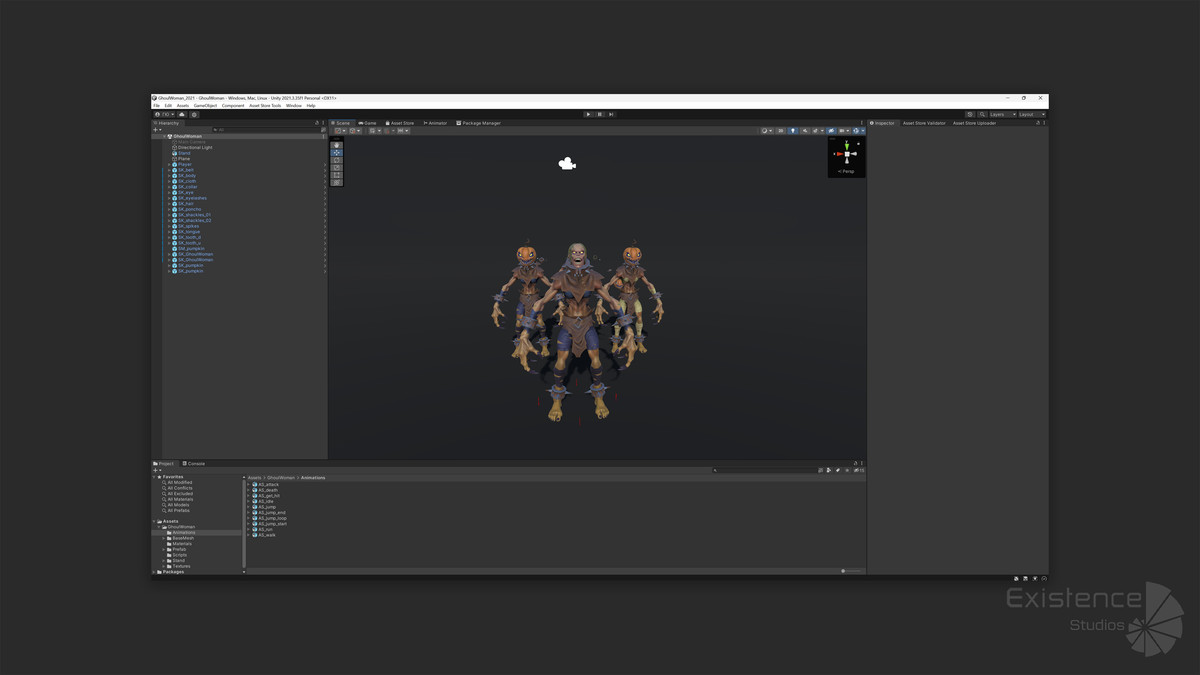Open the scene effects dropdown
Viewport: 1200px width, 675px height.
tap(818, 131)
